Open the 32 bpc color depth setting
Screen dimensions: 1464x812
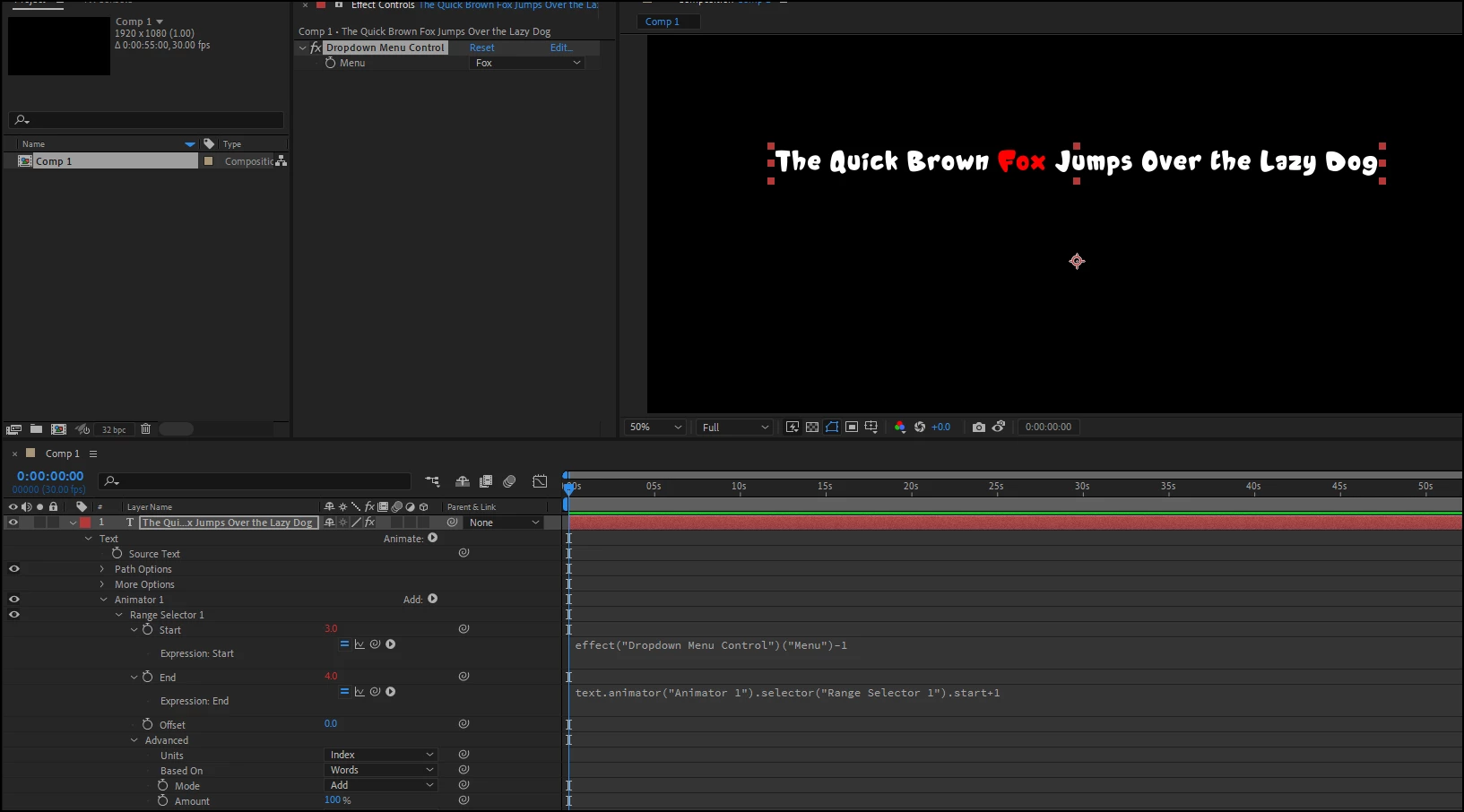tap(114, 429)
